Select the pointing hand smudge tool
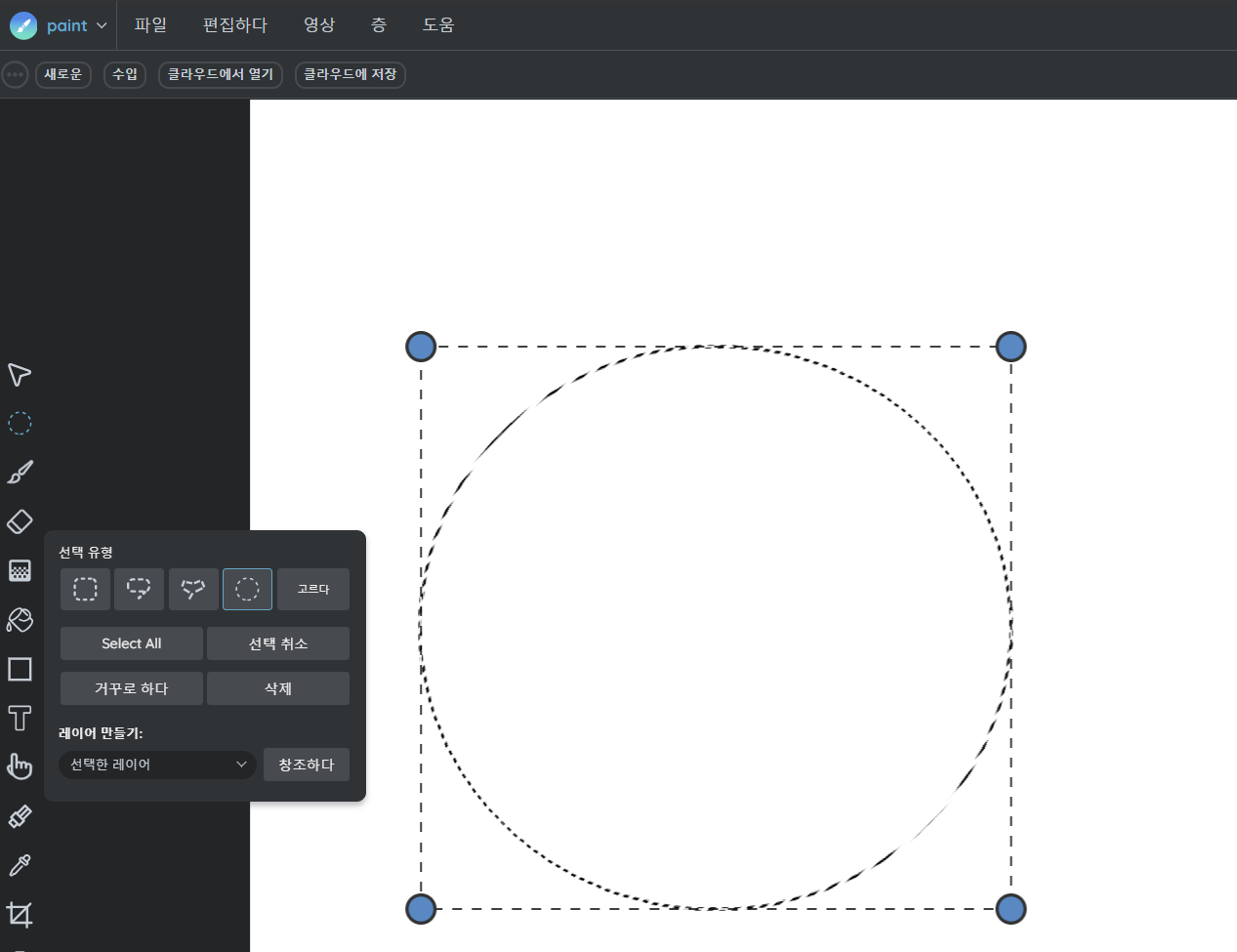The width and height of the screenshot is (1237, 952). 20,766
